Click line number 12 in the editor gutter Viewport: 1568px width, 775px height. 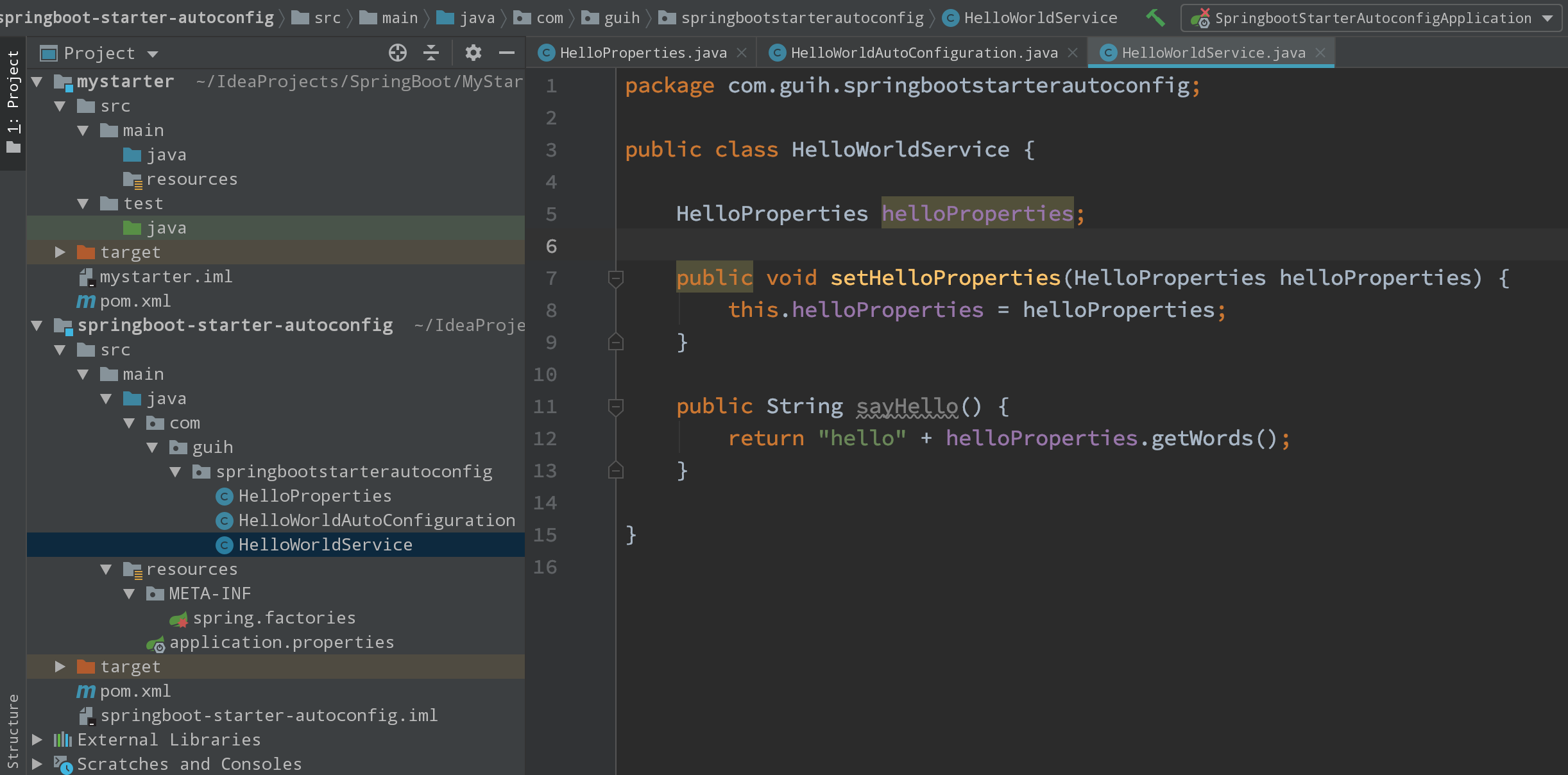coord(545,439)
